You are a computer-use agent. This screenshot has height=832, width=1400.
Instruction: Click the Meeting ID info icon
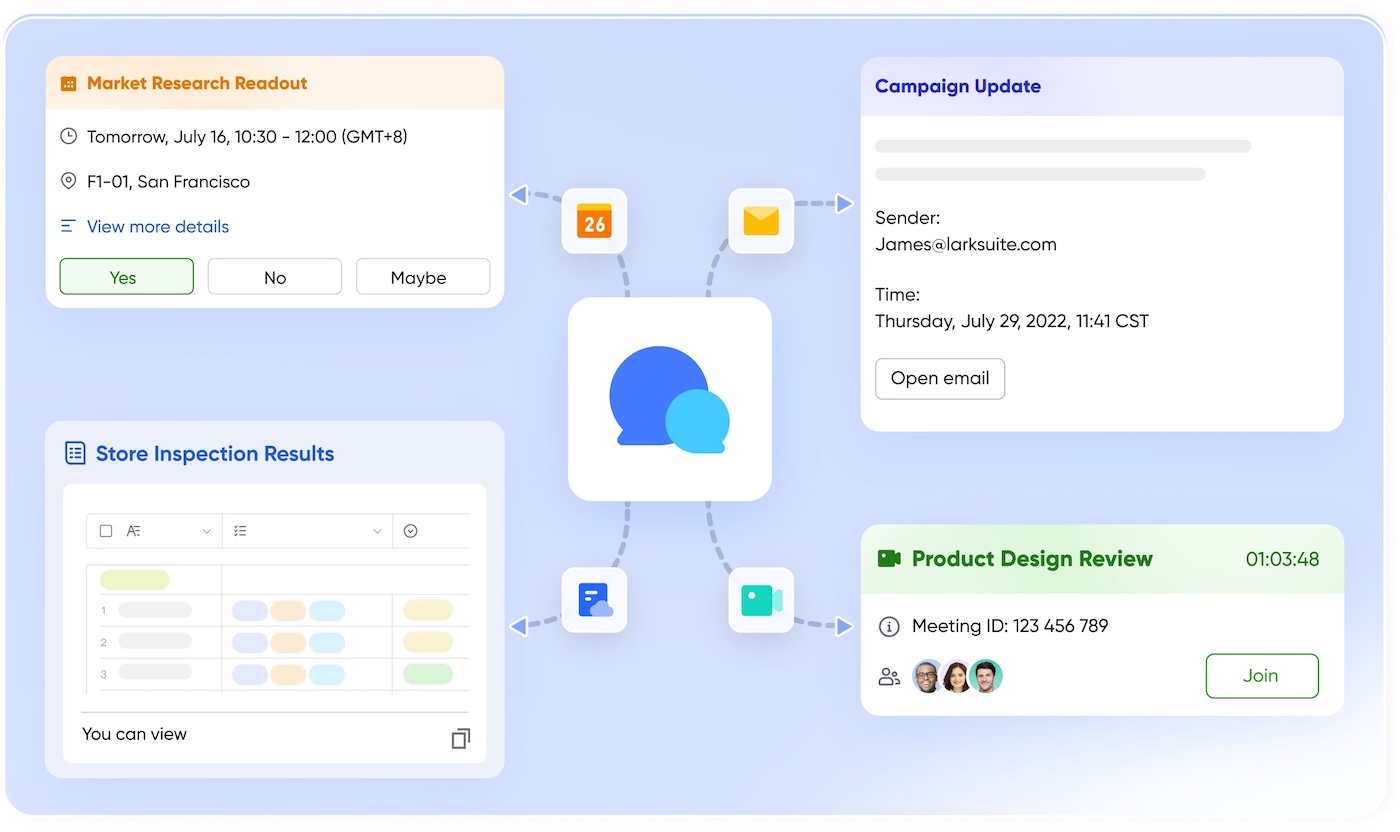[x=888, y=627]
